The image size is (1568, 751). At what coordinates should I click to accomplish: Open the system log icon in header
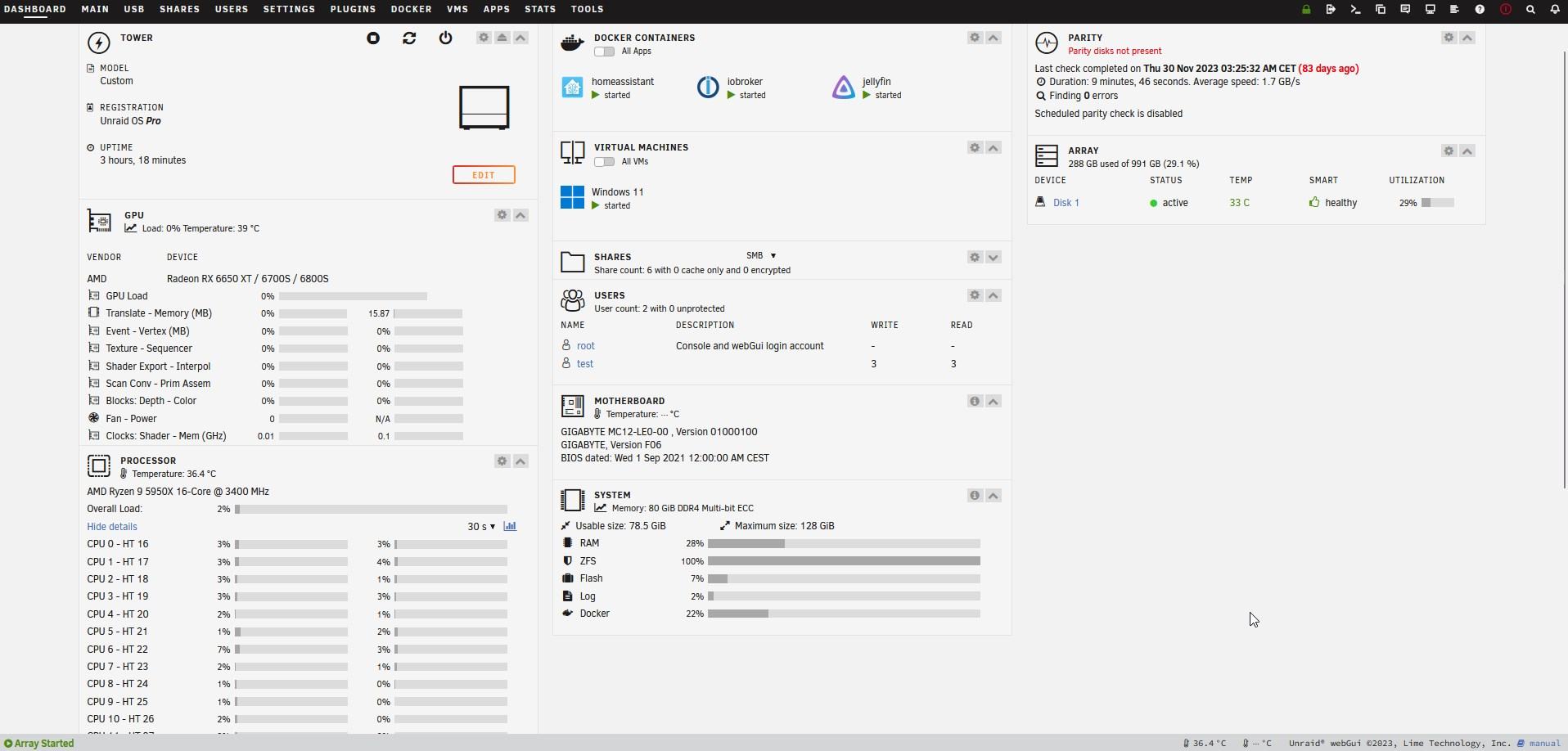click(1454, 10)
